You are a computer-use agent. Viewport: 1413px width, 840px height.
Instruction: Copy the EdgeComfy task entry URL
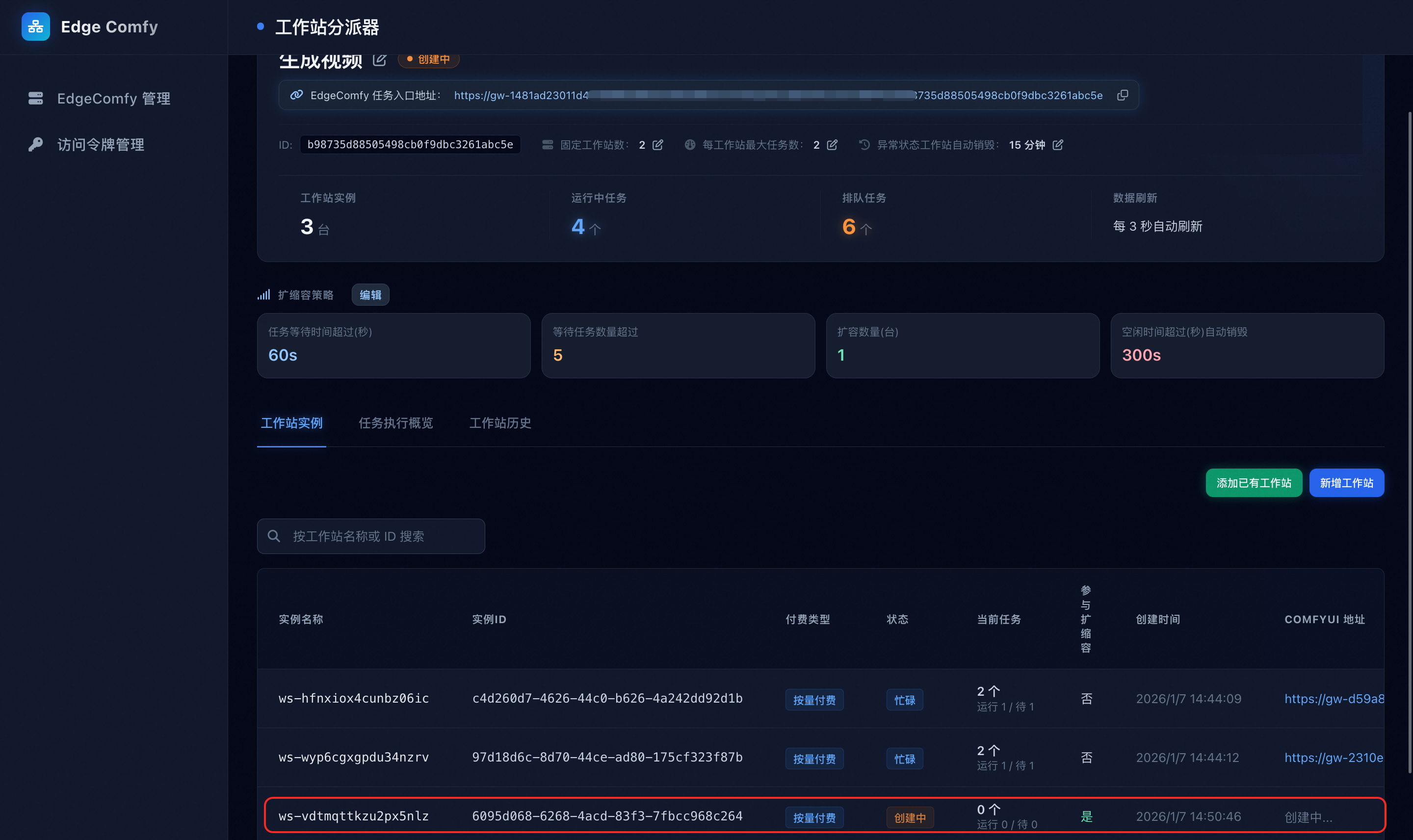(1123, 95)
